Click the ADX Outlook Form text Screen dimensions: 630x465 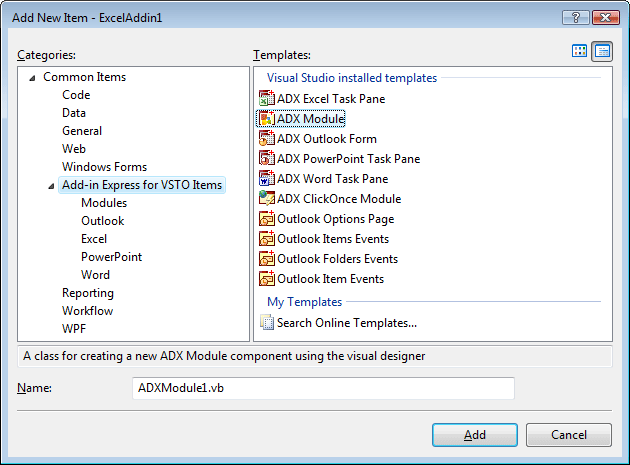327,139
